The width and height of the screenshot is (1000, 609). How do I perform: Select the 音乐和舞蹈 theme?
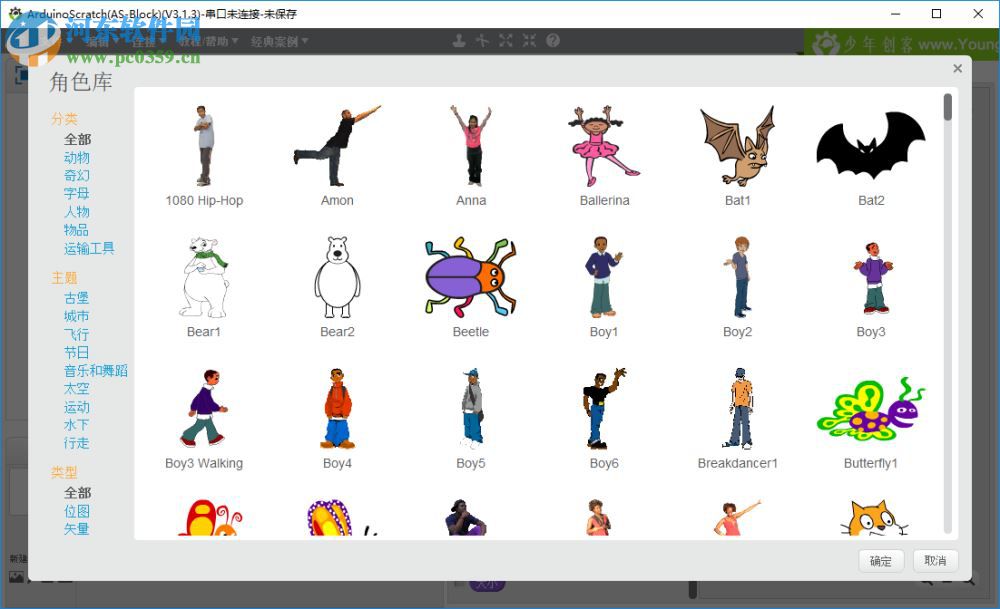pyautogui.click(x=96, y=371)
